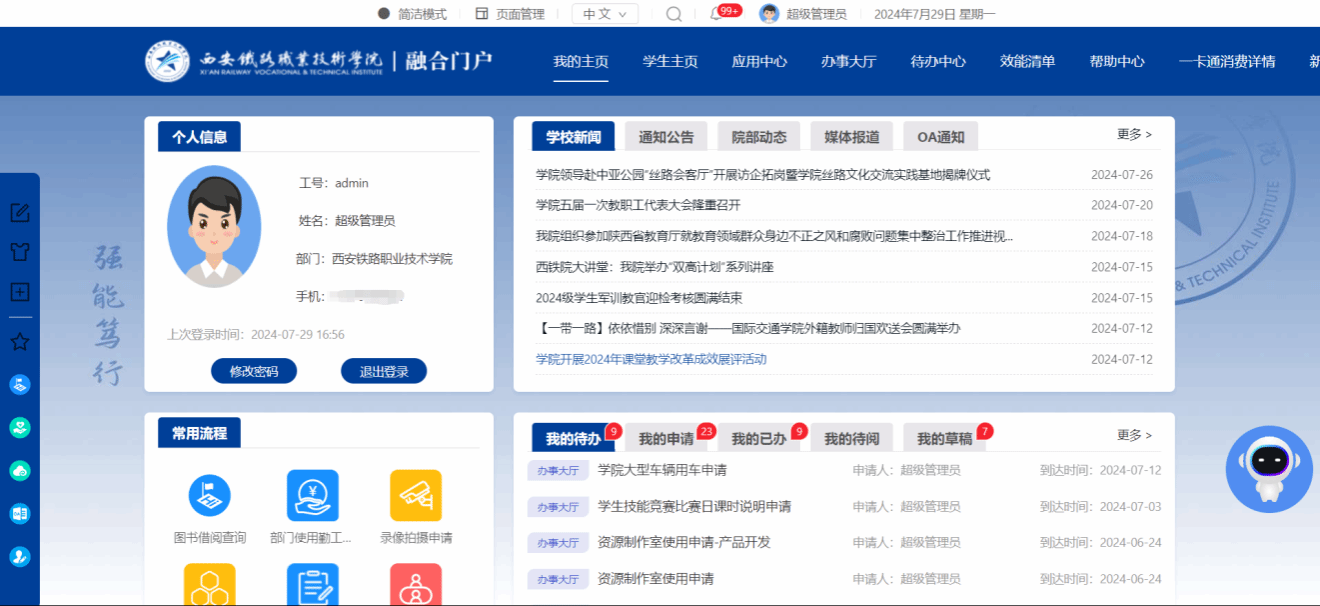Click the 修改密码 button

[x=253, y=371]
